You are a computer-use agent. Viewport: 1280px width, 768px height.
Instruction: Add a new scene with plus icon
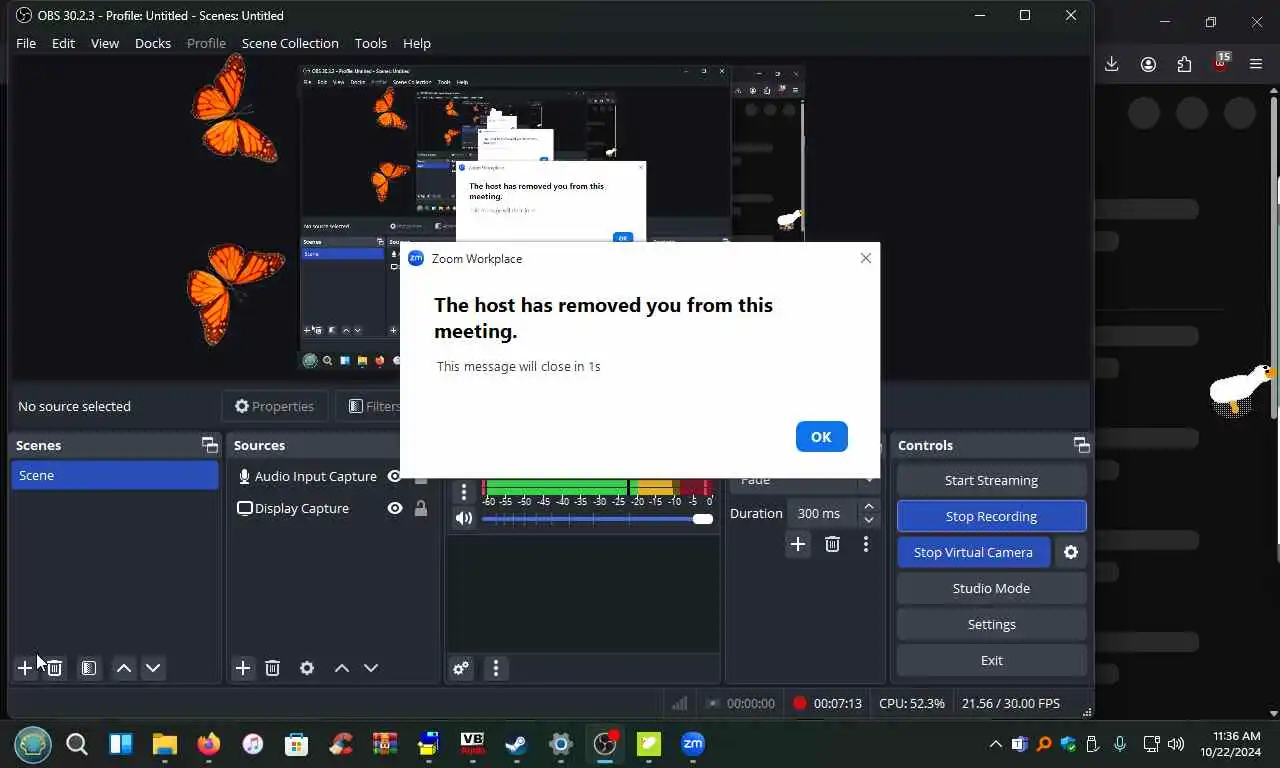coord(25,668)
